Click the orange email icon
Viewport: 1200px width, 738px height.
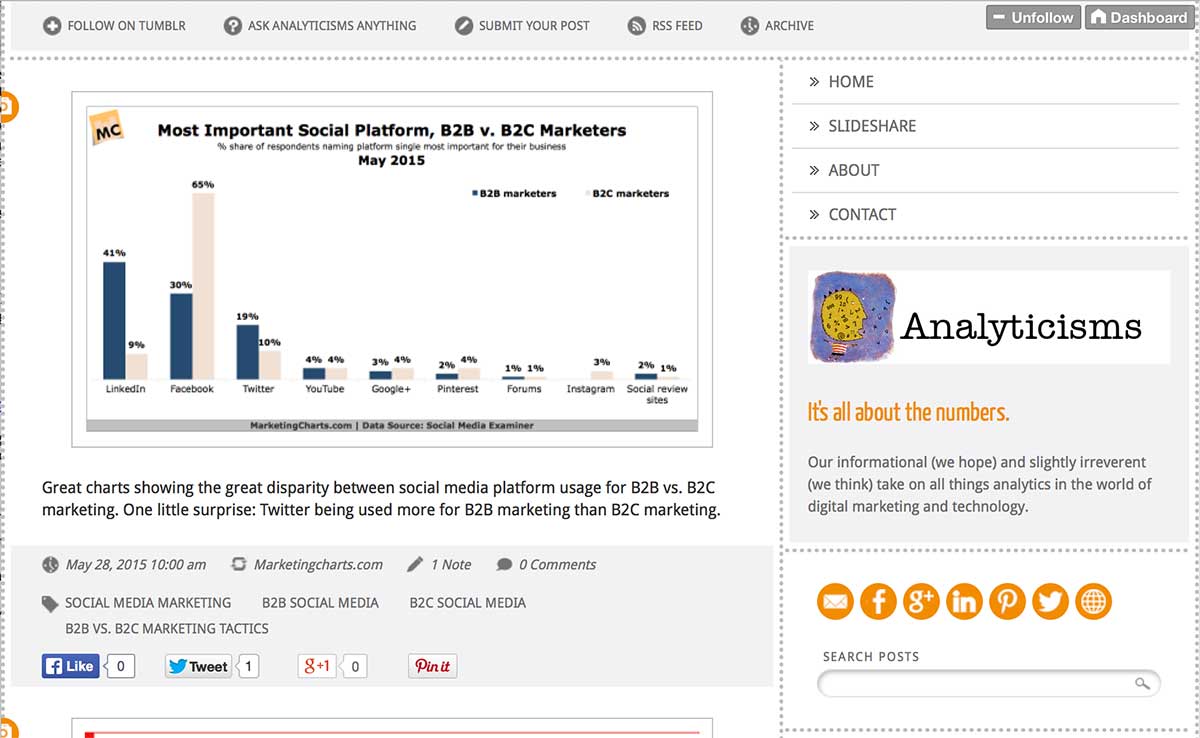pos(835,601)
